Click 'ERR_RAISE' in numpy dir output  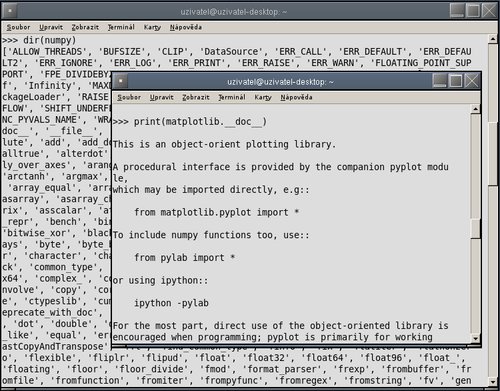tap(266, 63)
